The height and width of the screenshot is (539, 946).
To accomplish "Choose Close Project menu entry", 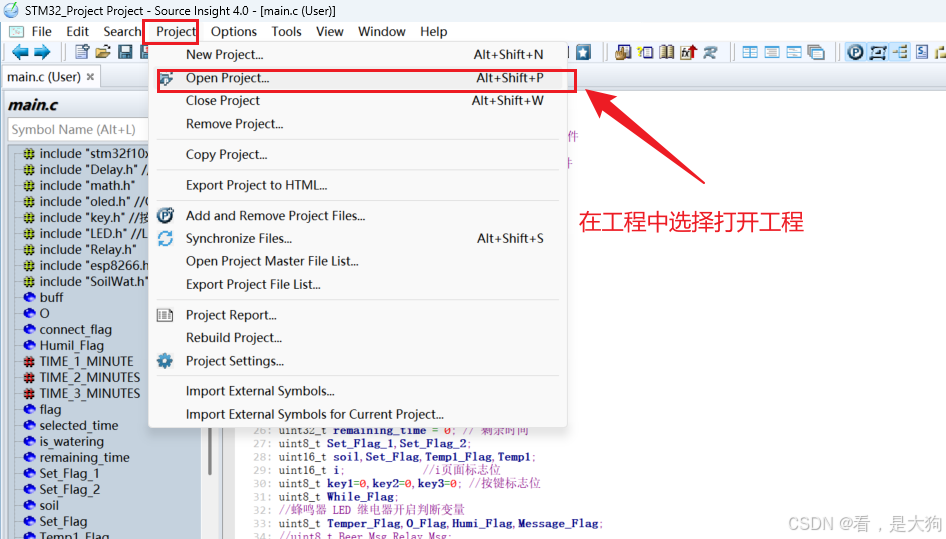I will 357,101.
